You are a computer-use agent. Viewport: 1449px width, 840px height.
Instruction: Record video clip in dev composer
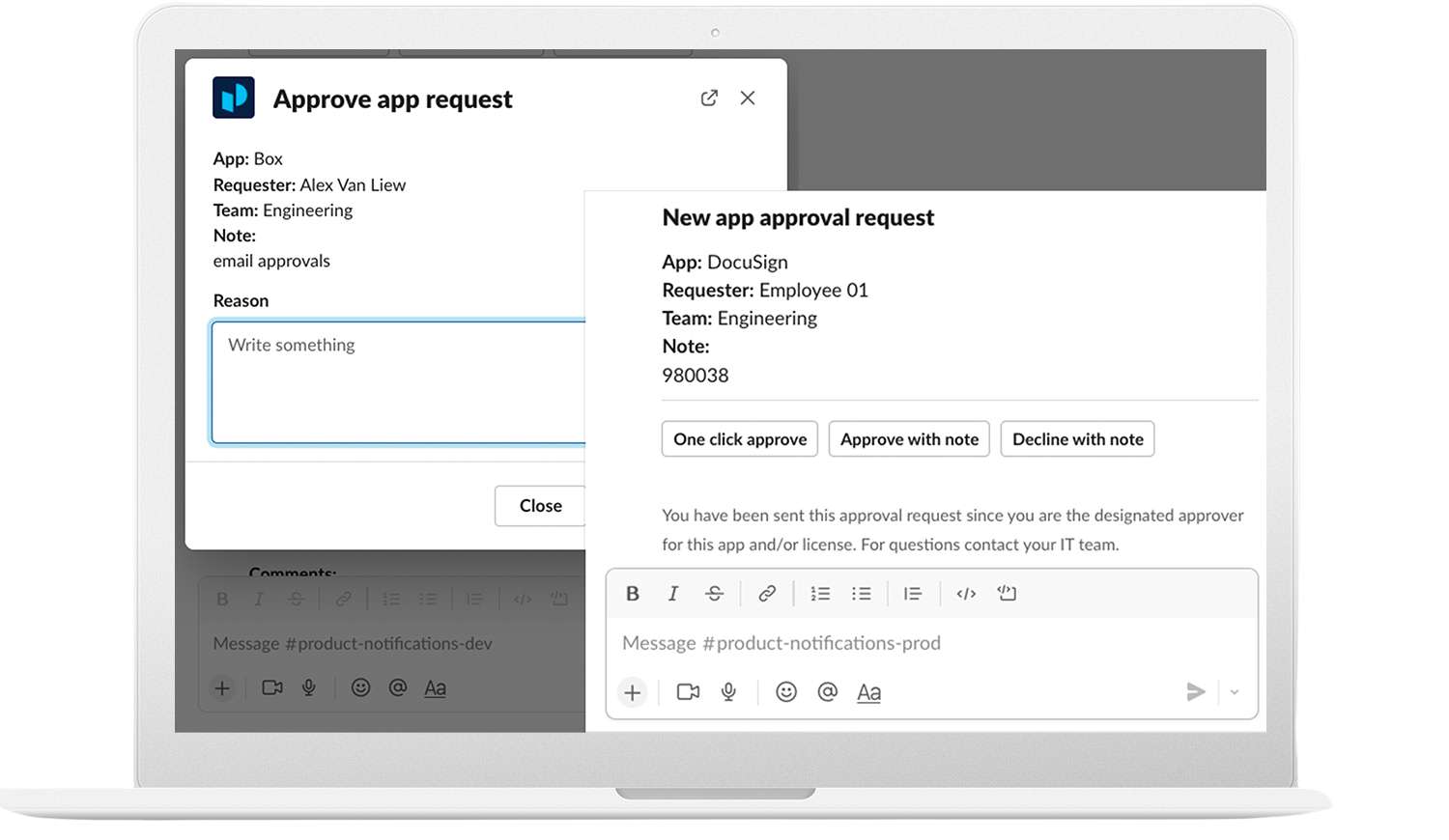pos(272,688)
